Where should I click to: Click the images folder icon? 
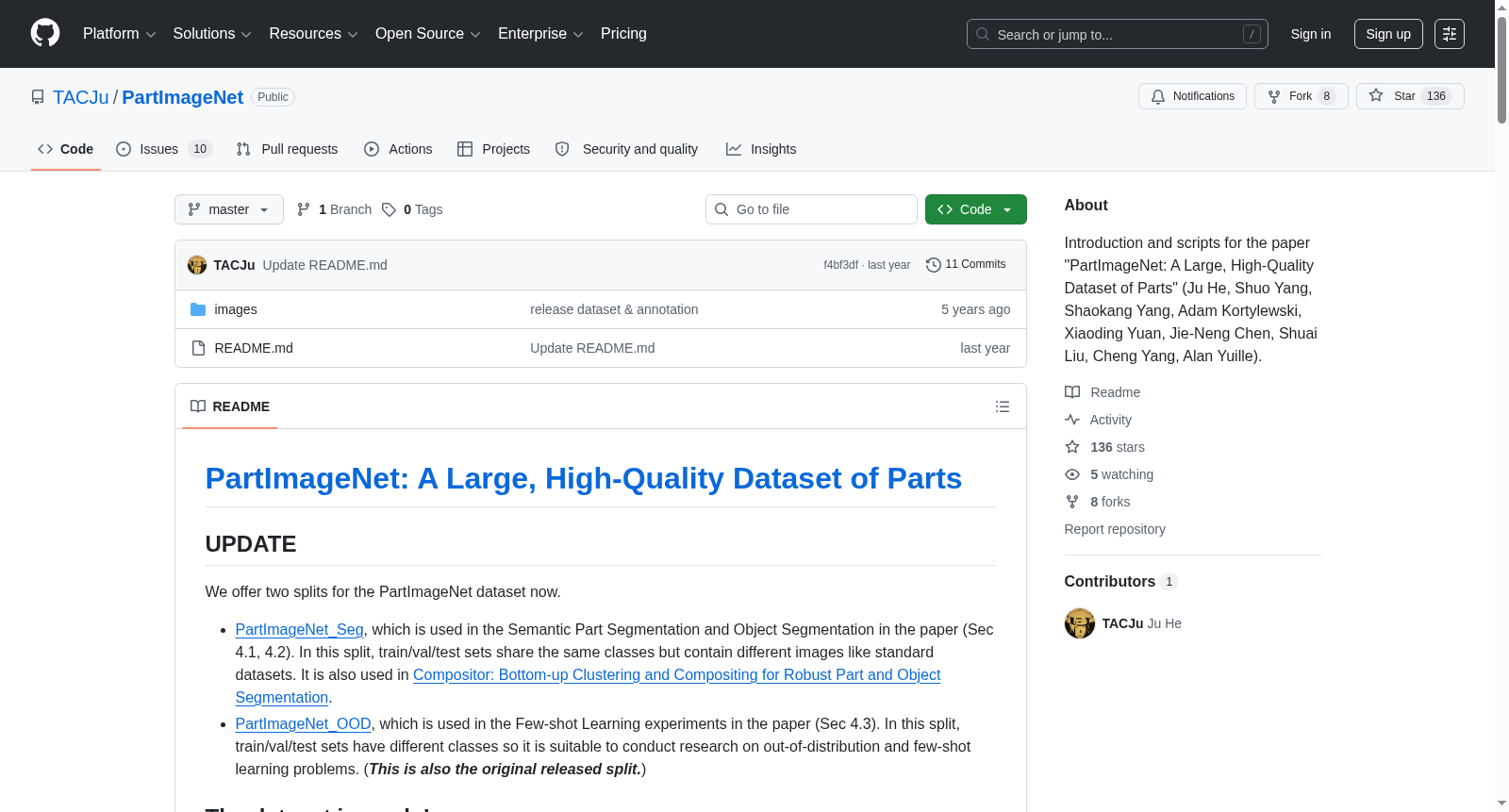tap(198, 309)
